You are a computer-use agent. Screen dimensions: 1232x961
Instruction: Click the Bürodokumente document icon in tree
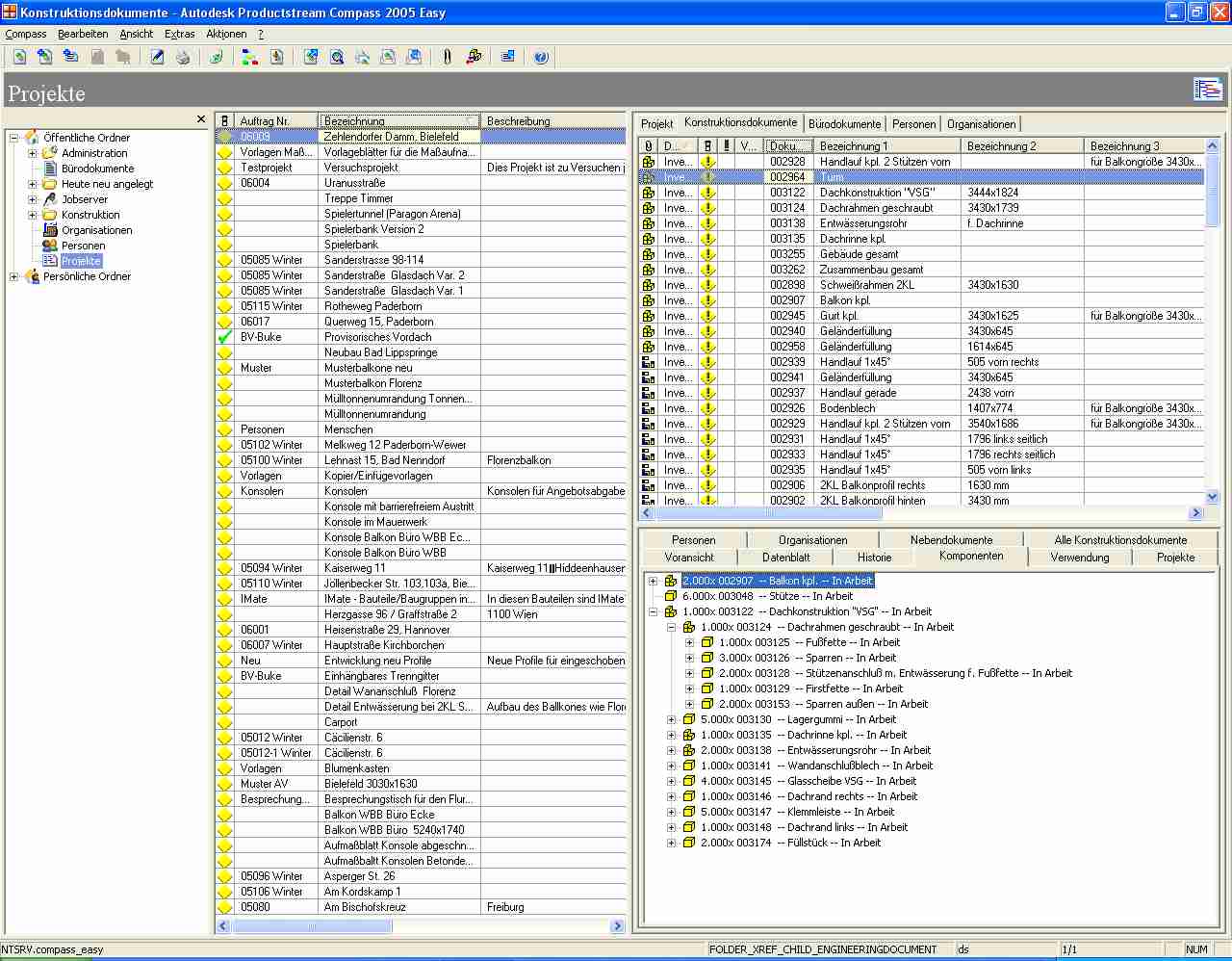point(50,169)
